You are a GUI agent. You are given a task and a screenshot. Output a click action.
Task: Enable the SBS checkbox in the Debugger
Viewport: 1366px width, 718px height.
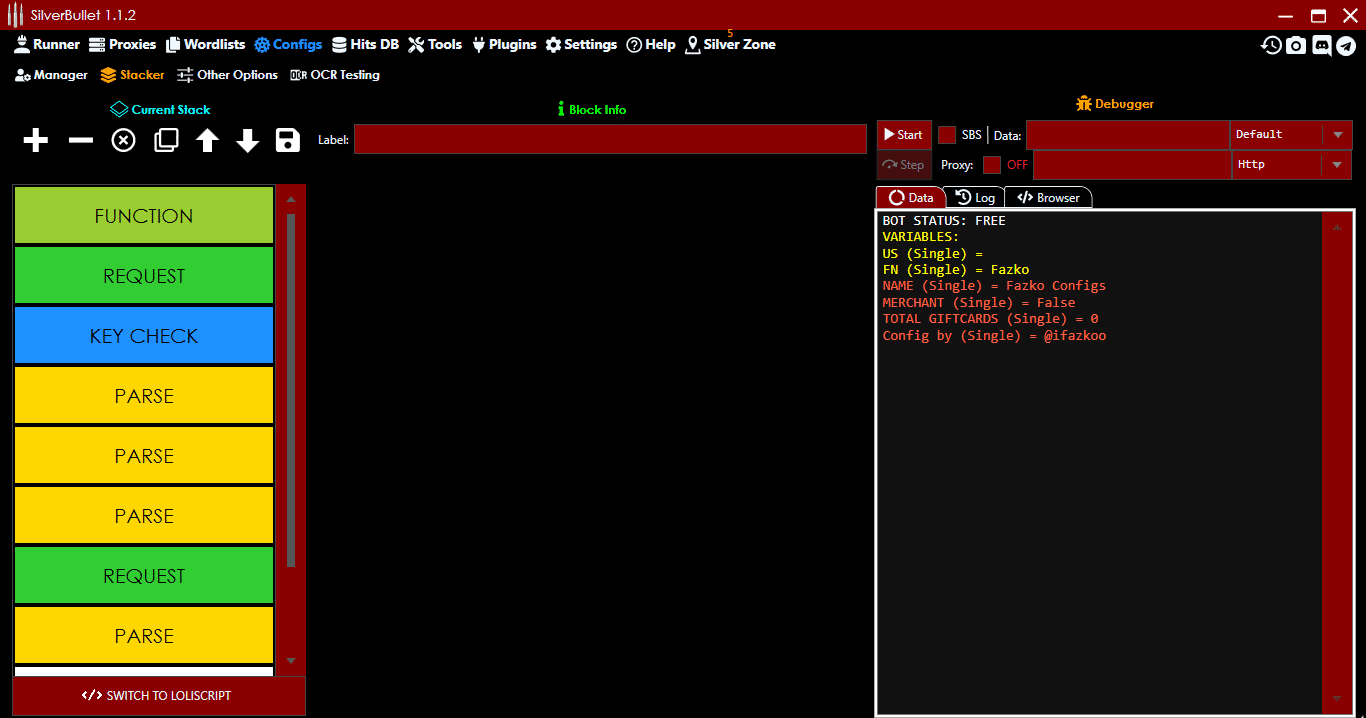coord(947,134)
